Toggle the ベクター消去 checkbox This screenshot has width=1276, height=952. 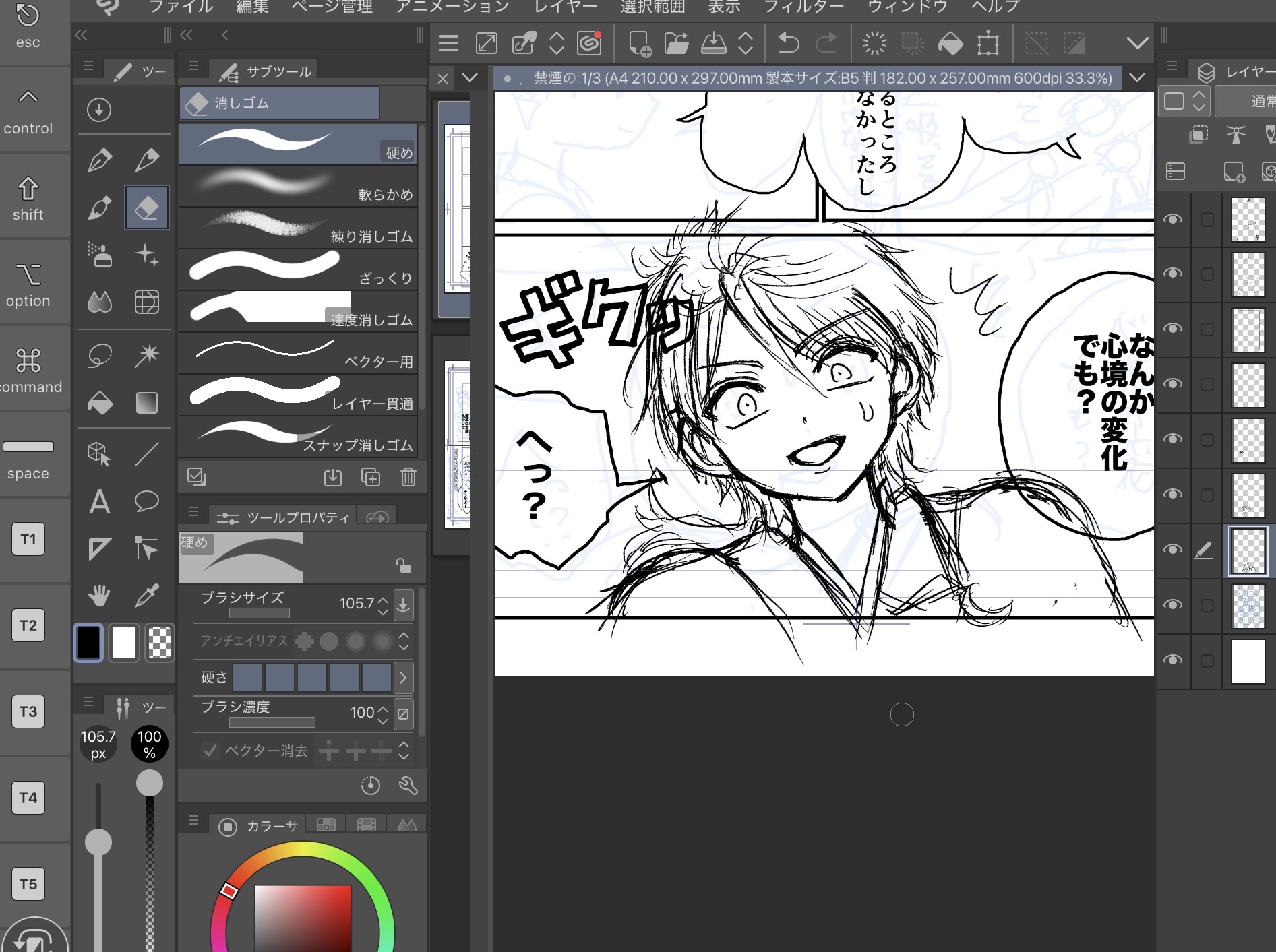(x=210, y=750)
